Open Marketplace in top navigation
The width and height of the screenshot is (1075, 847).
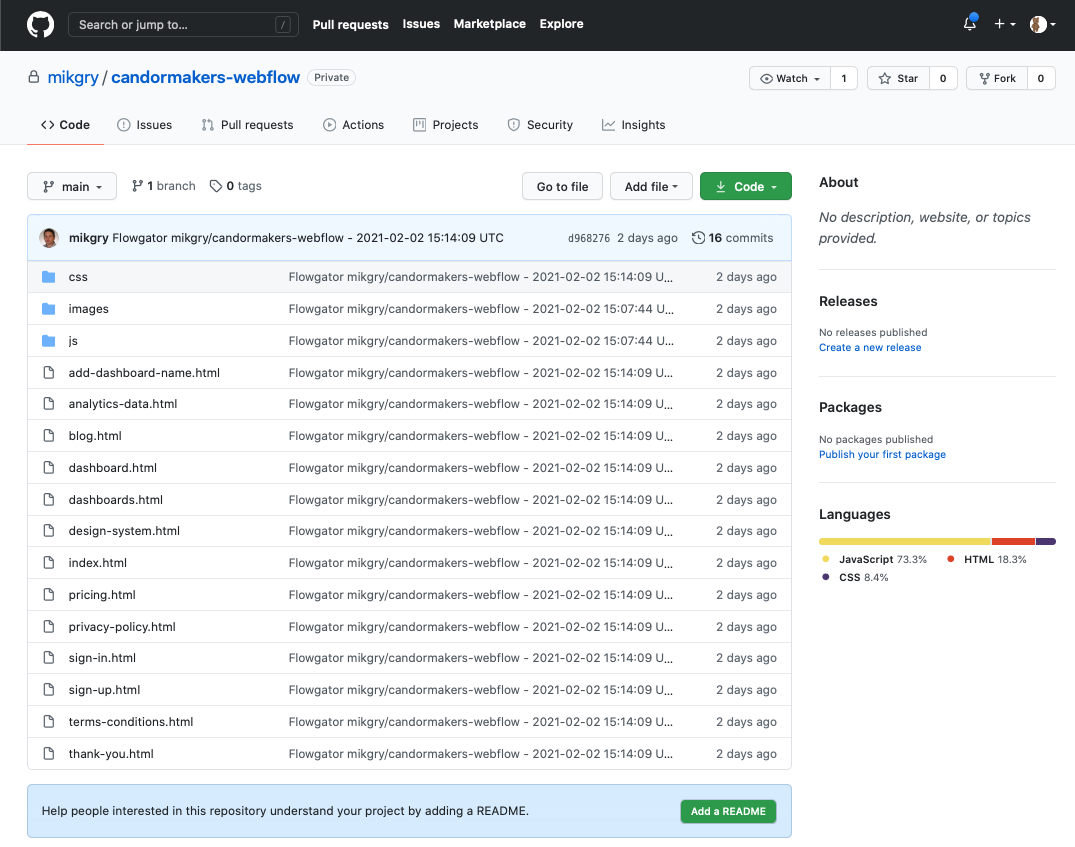(x=490, y=24)
